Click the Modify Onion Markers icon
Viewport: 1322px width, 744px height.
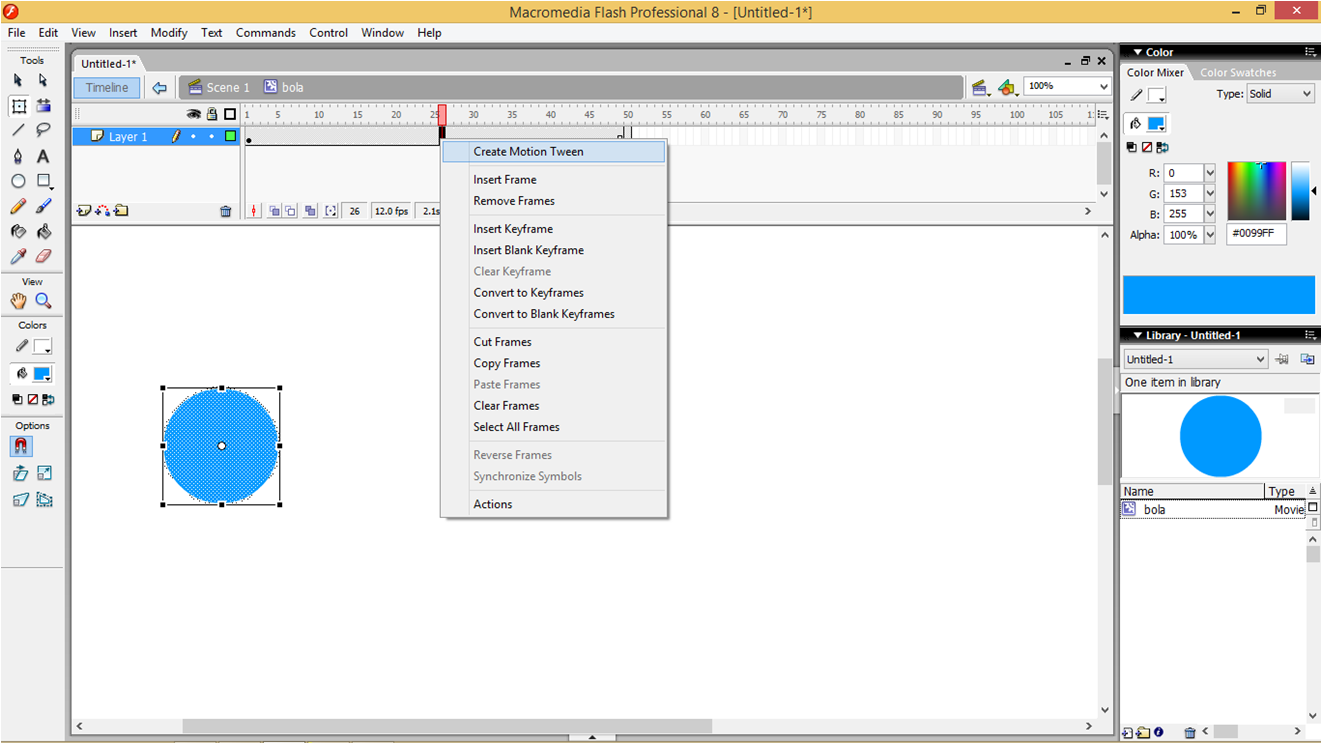(331, 211)
